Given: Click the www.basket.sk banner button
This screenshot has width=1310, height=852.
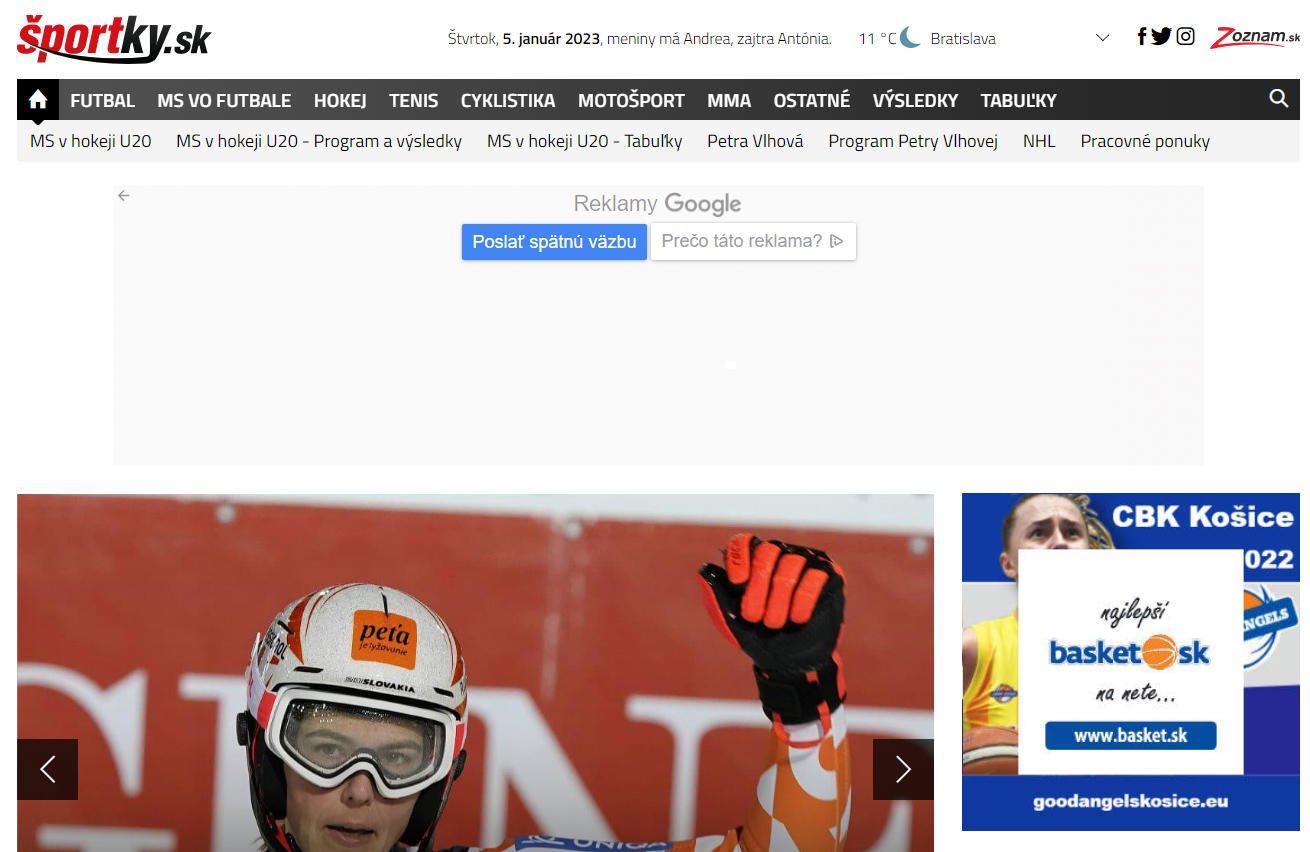Looking at the screenshot, I should [x=1130, y=736].
